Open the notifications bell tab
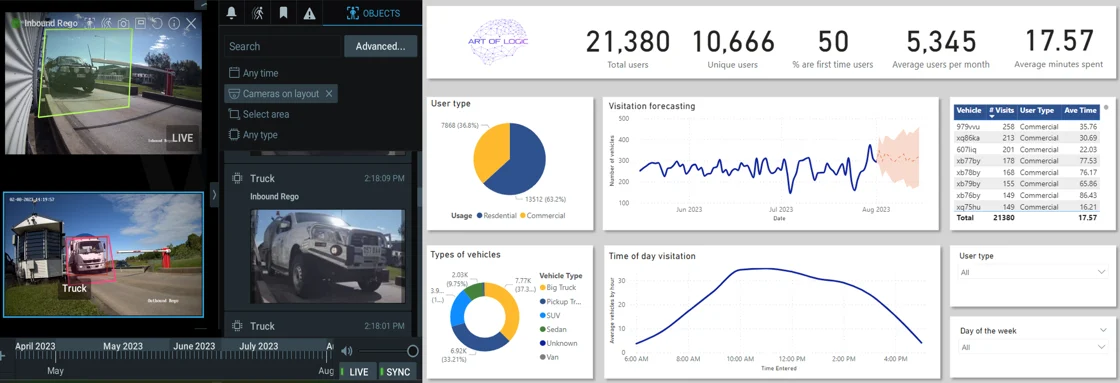Image resolution: width=1120 pixels, height=383 pixels. [231, 13]
